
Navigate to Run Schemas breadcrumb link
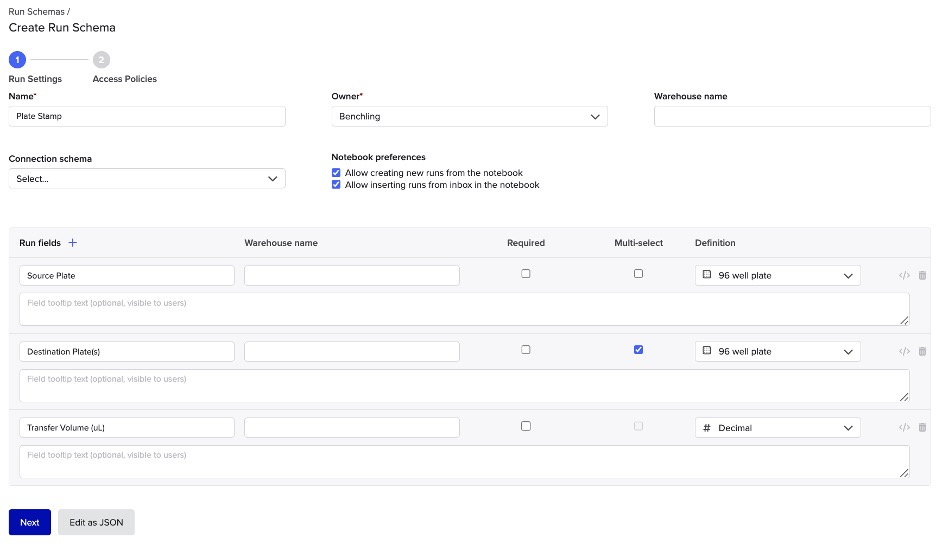pyautogui.click(x=37, y=12)
